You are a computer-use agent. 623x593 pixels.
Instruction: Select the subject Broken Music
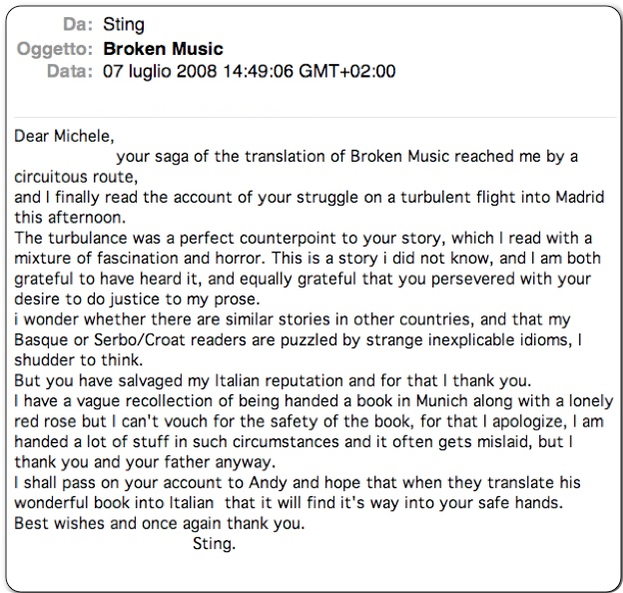163,48
